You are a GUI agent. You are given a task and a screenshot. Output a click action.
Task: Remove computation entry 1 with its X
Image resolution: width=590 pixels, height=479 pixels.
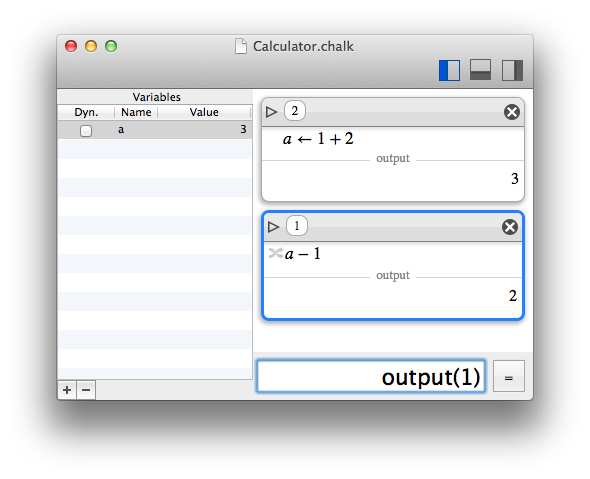[x=510, y=227]
